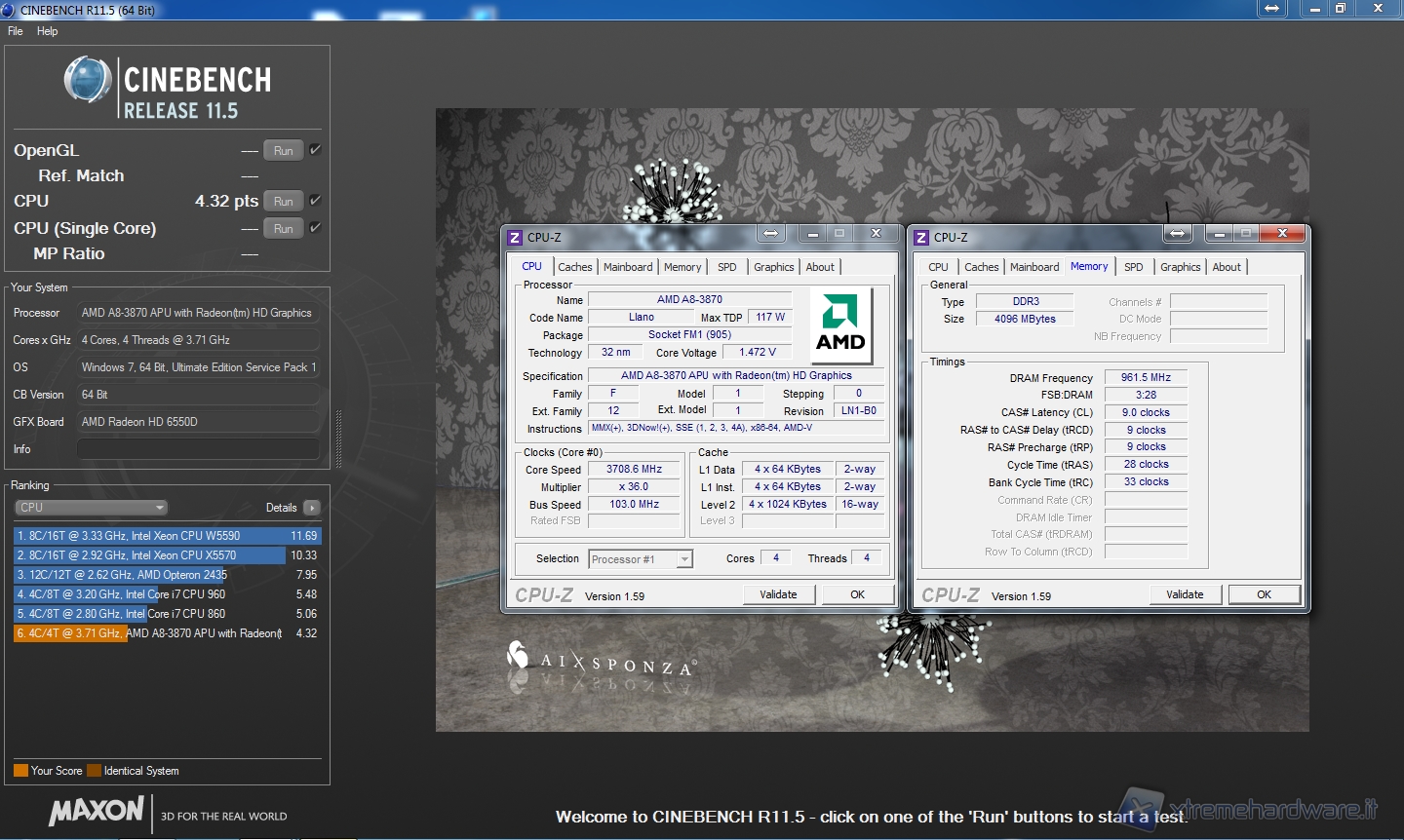The image size is (1404, 840).
Task: Click the Cinebench globe logo icon
Action: pyautogui.click(x=88, y=80)
